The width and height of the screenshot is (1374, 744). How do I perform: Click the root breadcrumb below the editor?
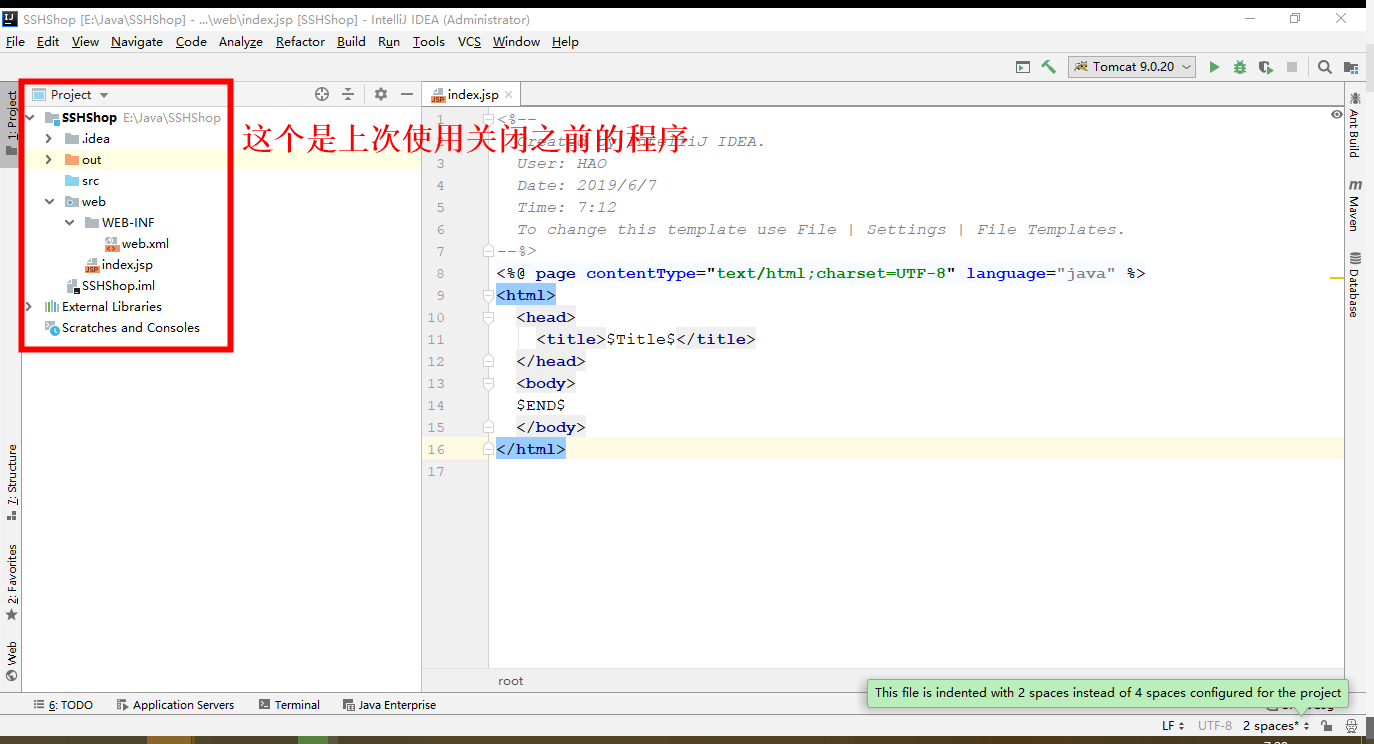(511, 681)
